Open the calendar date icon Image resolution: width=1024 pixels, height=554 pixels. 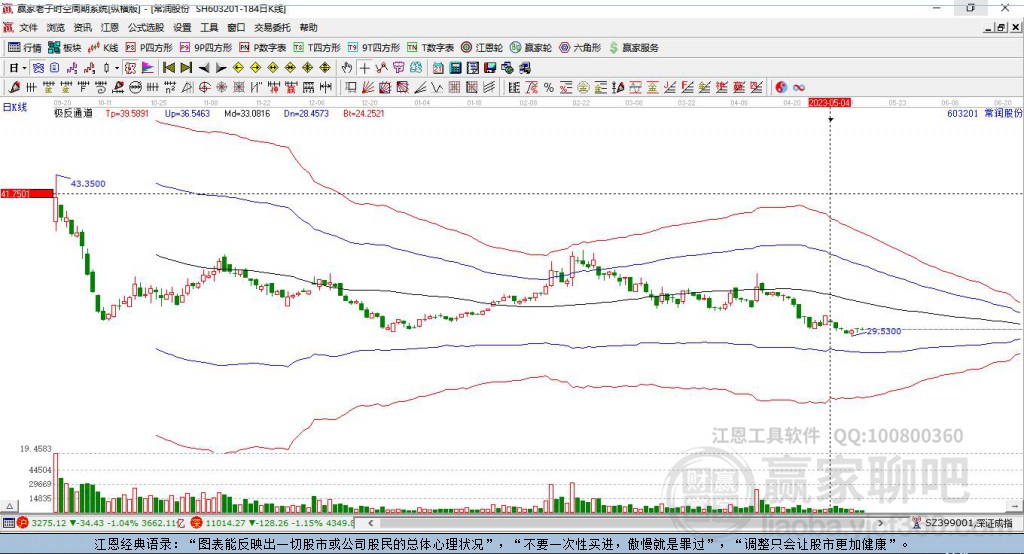coord(438,68)
